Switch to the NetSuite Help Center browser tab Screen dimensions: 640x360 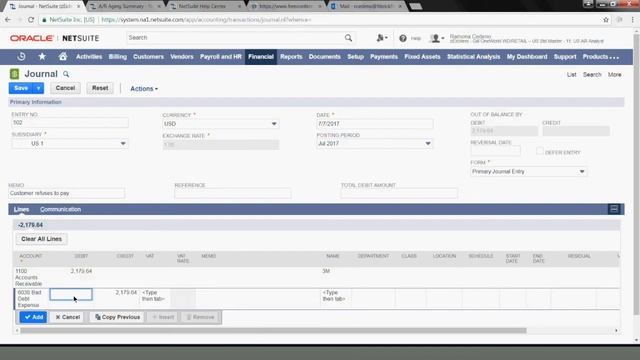point(203,7)
